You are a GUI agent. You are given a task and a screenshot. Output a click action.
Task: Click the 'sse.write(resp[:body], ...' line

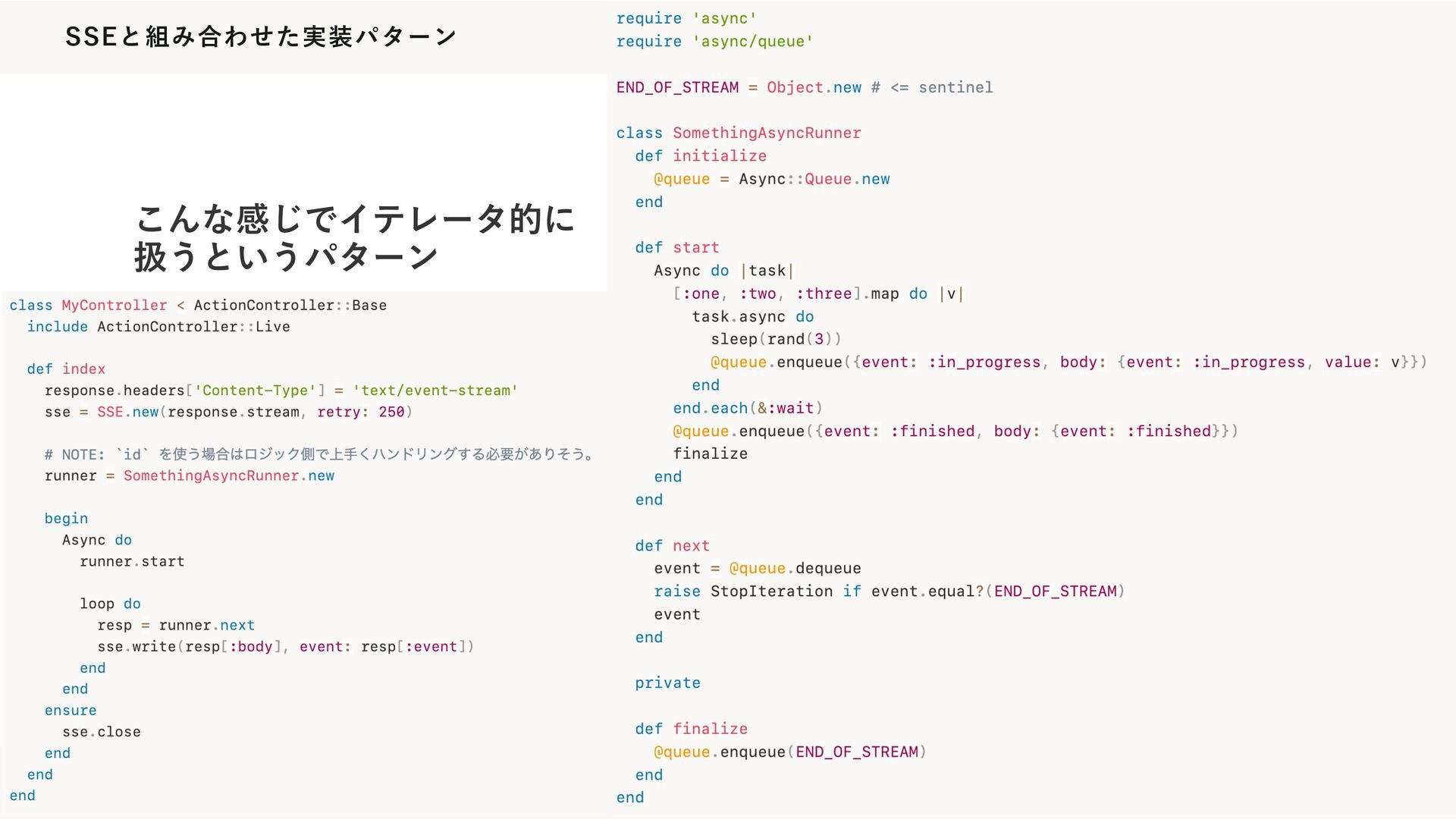pyautogui.click(x=286, y=646)
